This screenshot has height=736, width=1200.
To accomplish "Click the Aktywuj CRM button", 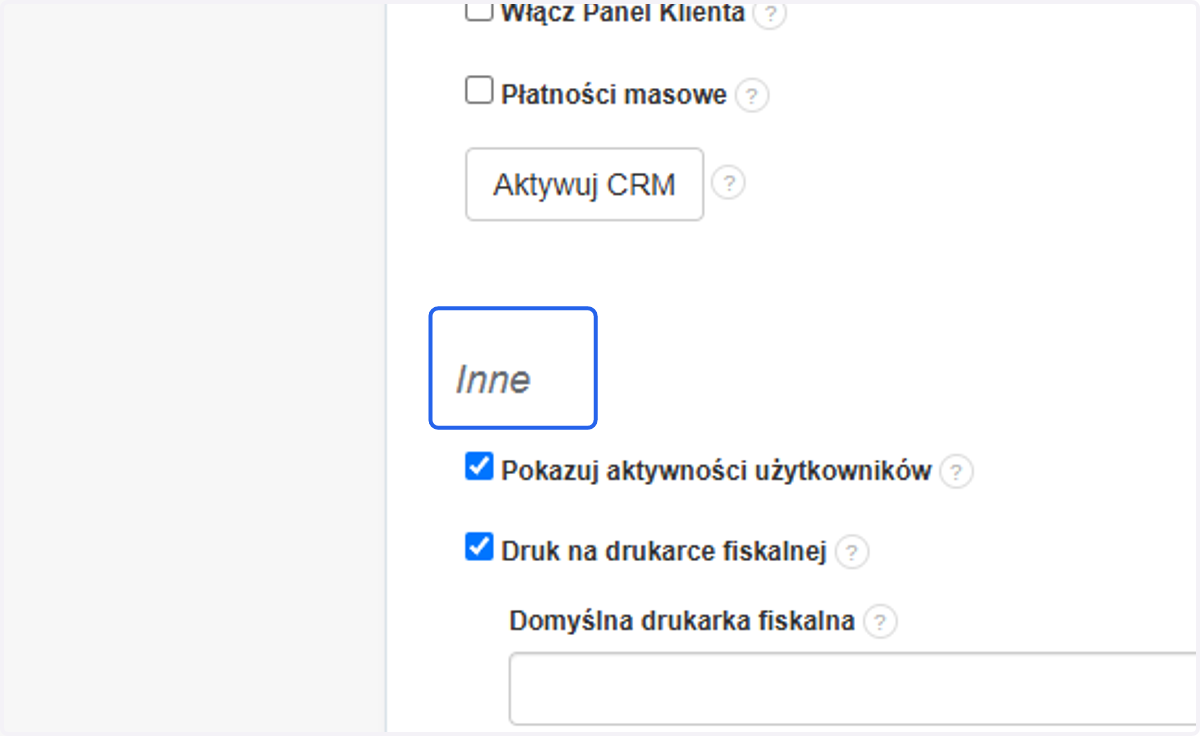I will pos(585,184).
